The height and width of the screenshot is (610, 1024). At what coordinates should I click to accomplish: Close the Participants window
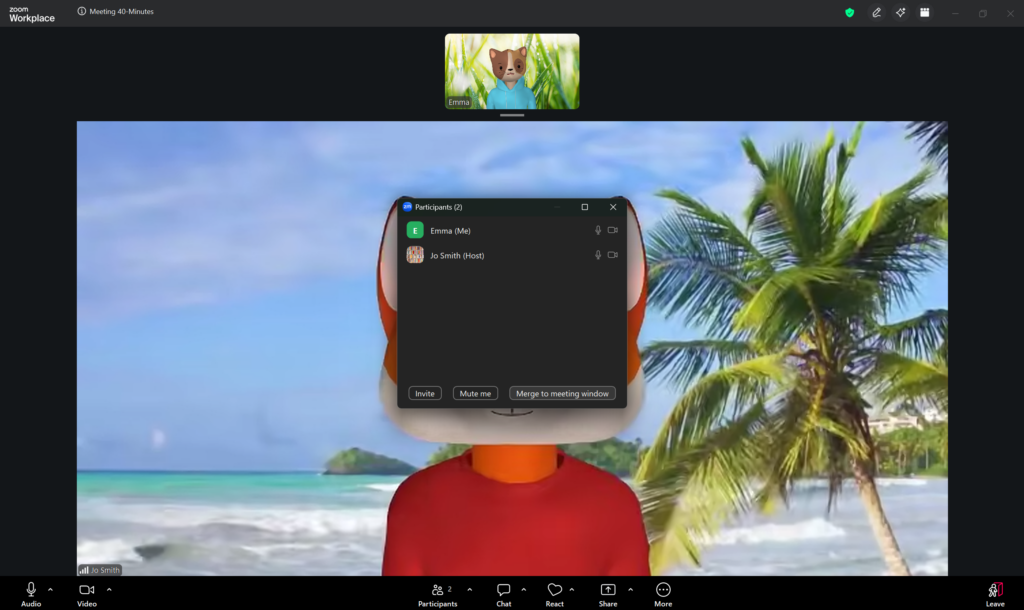point(613,207)
